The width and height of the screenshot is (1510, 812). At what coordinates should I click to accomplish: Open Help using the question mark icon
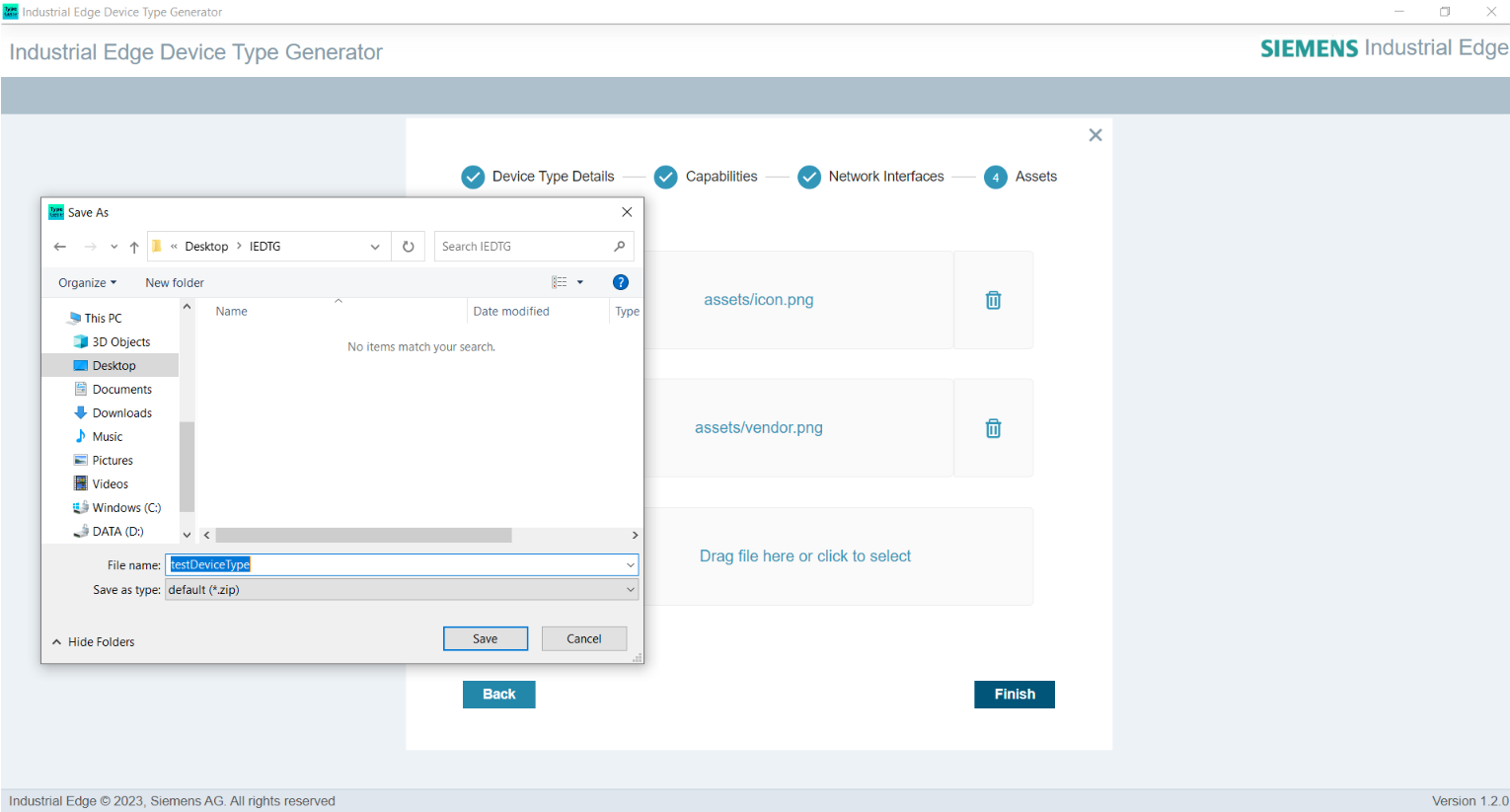(620, 281)
